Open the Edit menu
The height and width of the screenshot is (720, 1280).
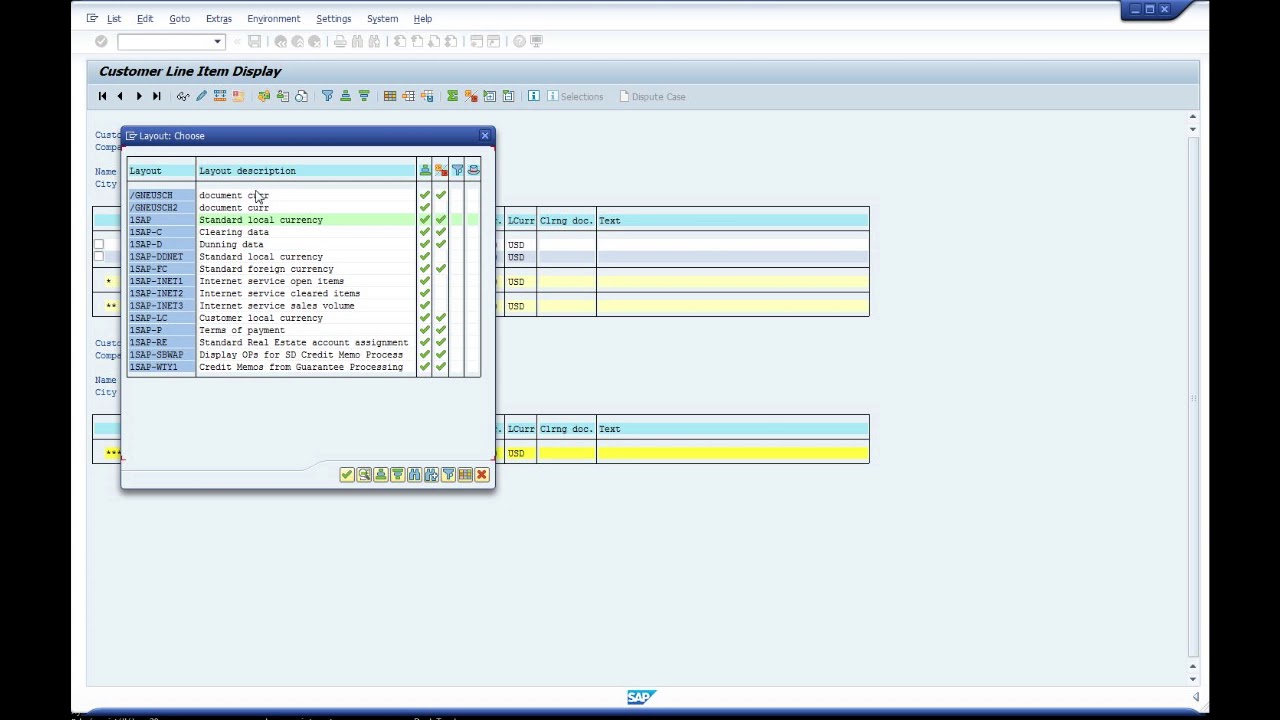click(x=145, y=18)
